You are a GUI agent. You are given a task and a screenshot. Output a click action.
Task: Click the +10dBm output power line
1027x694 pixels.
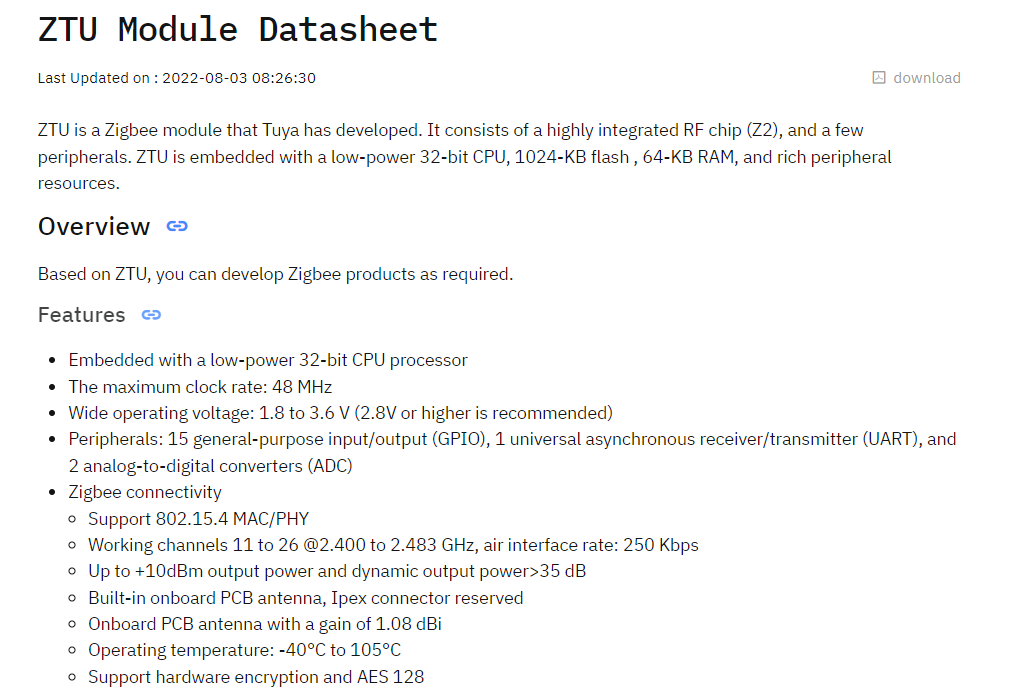337,571
